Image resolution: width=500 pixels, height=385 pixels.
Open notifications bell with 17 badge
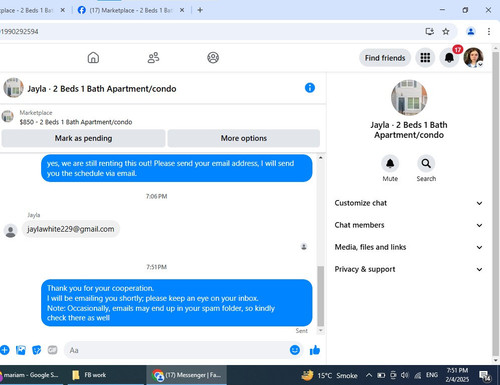tap(449, 58)
